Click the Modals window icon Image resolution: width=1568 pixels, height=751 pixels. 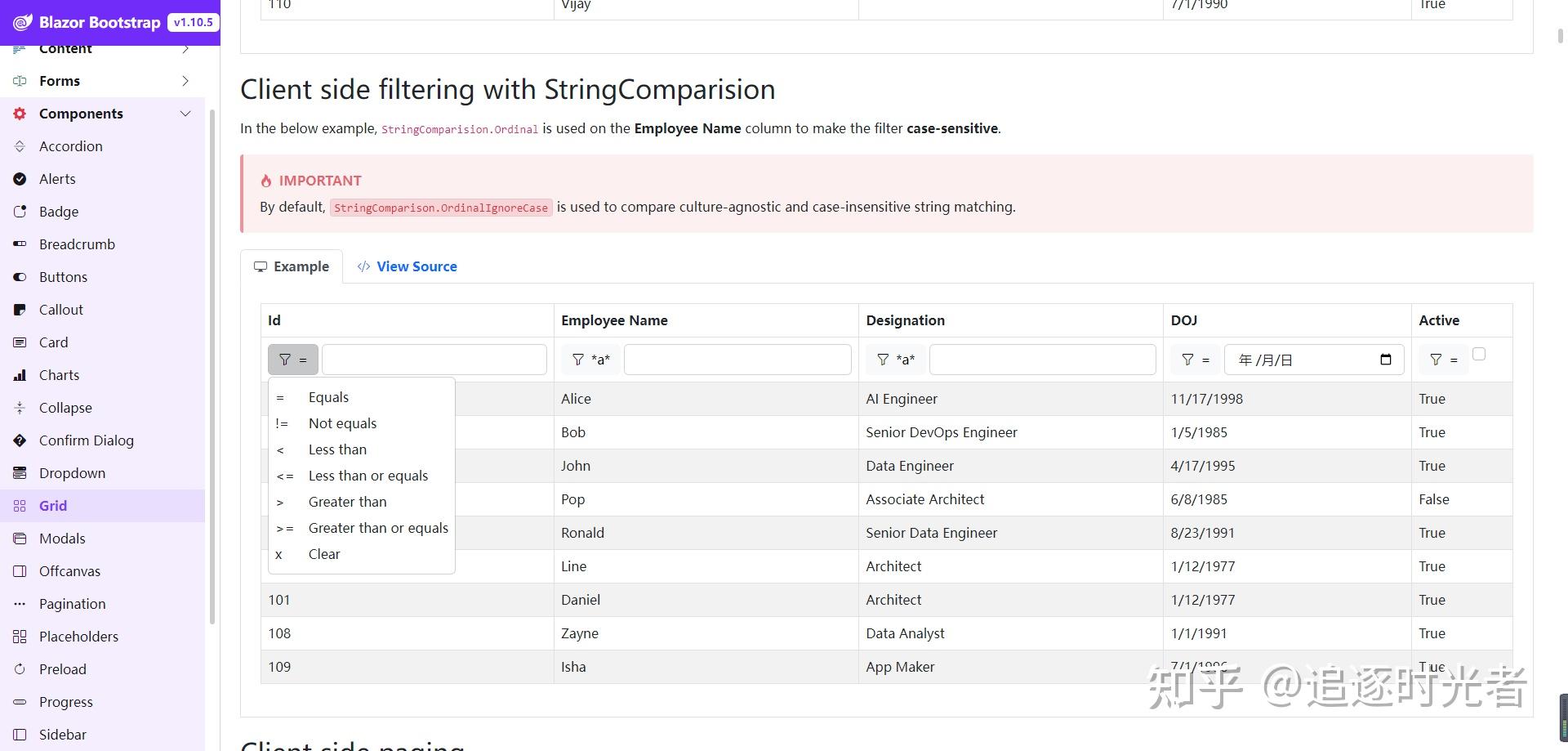click(20, 539)
